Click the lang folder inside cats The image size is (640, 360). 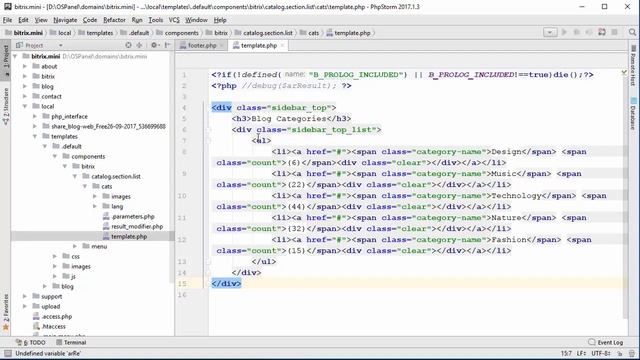(x=113, y=206)
